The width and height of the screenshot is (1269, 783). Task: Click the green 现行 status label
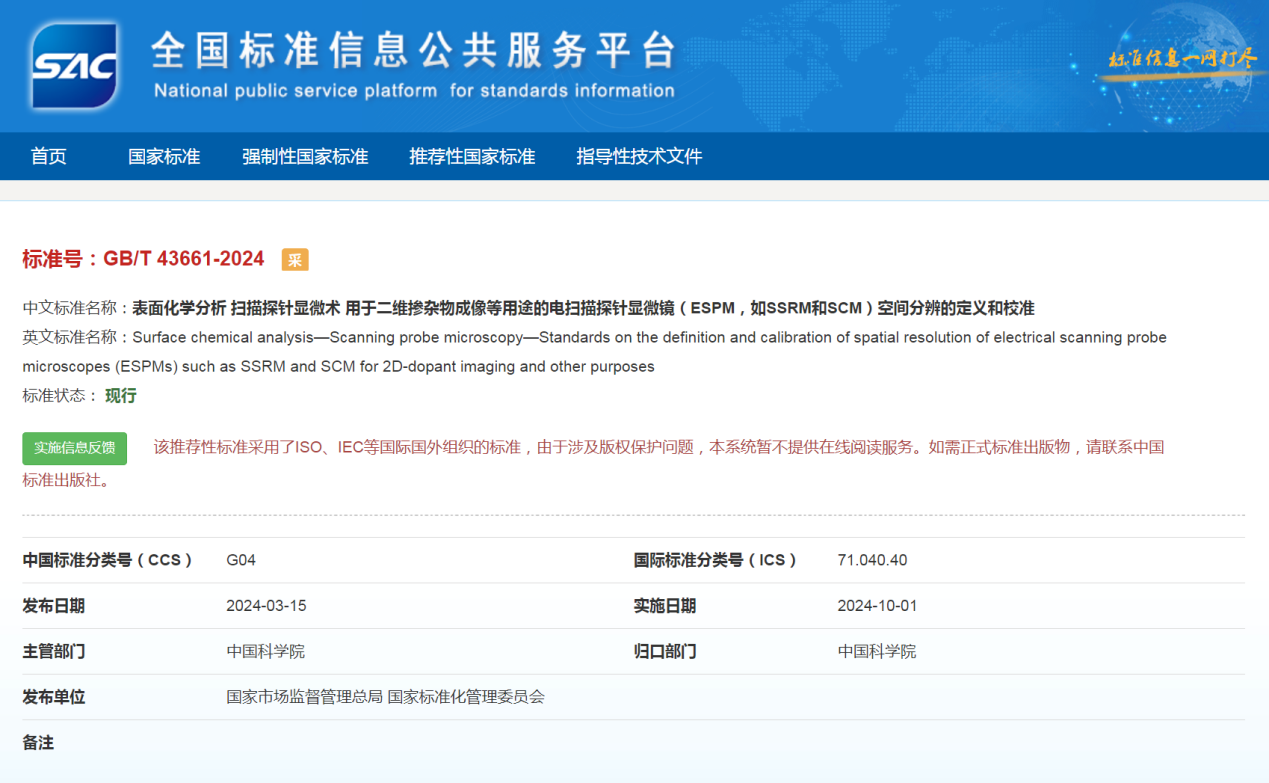pos(121,396)
